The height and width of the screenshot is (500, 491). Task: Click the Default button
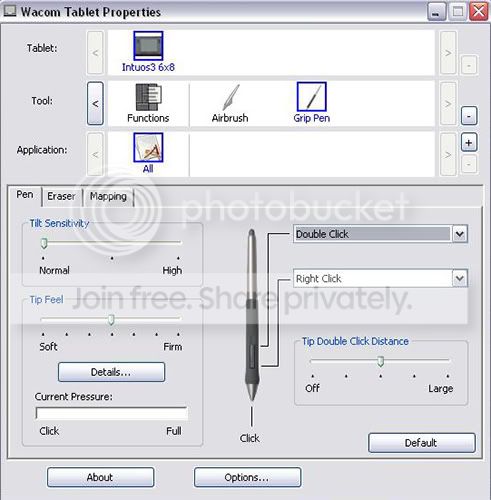click(422, 443)
